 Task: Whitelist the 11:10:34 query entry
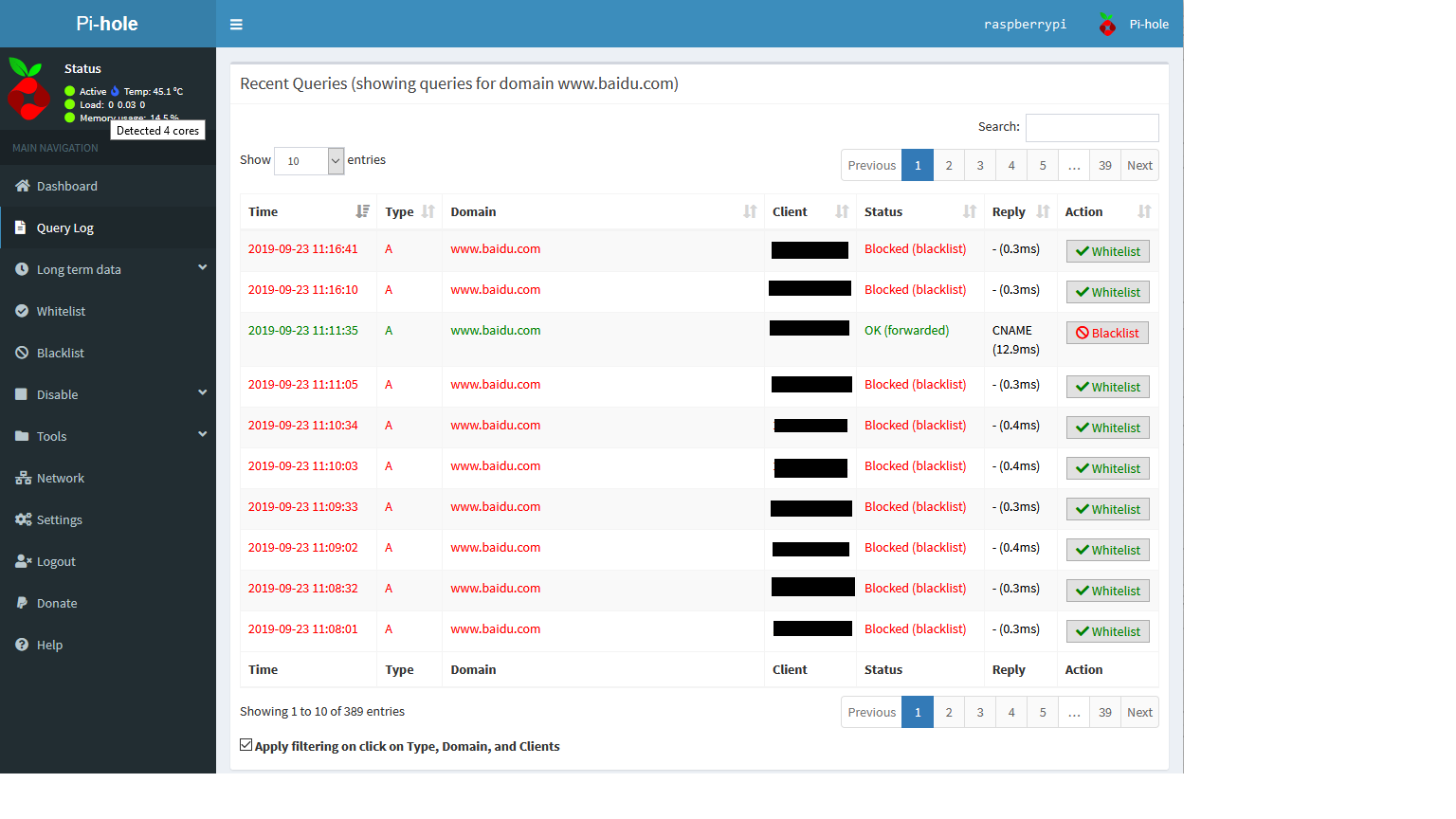(x=1107, y=428)
